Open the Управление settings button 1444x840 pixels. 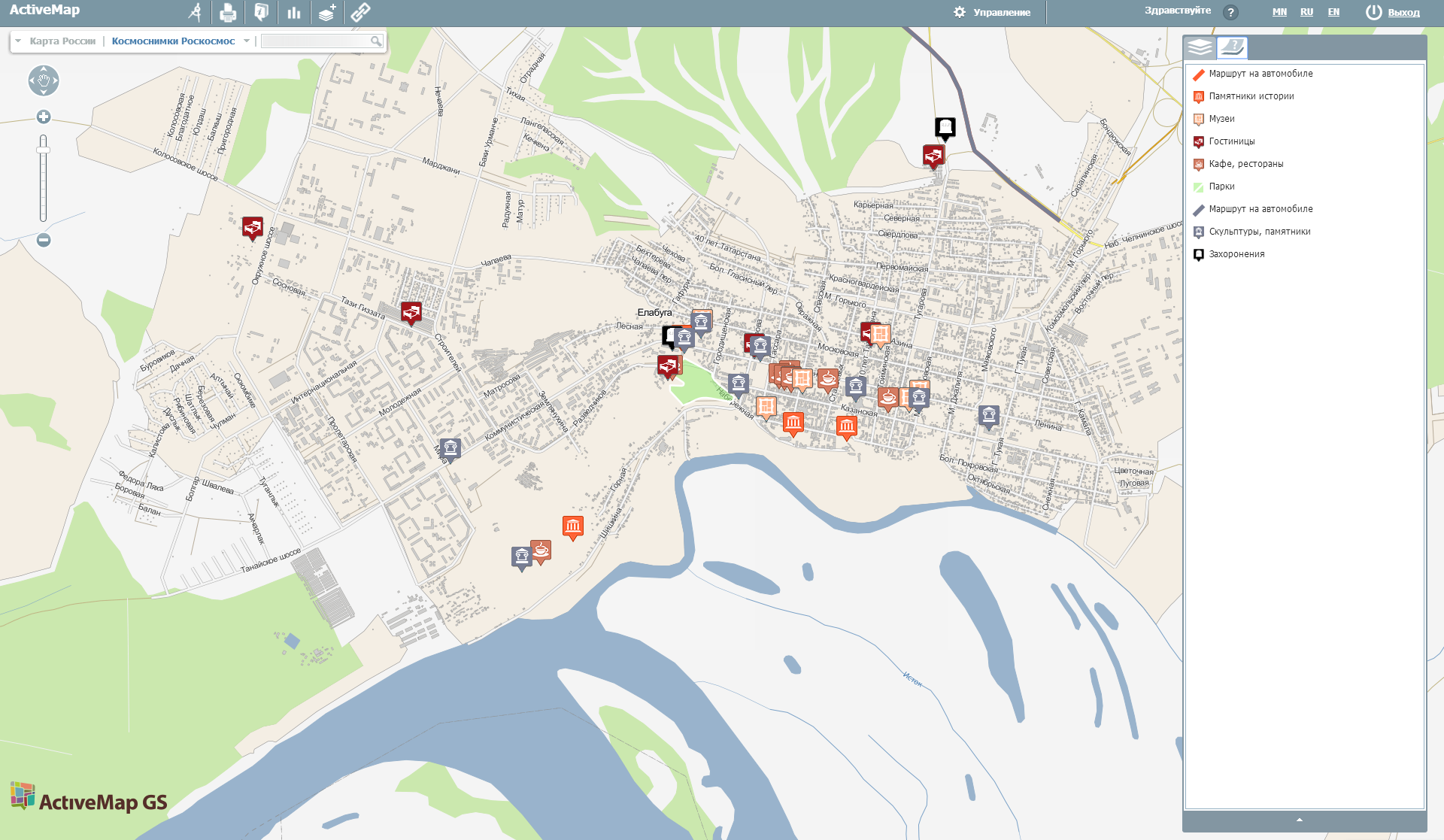(992, 12)
